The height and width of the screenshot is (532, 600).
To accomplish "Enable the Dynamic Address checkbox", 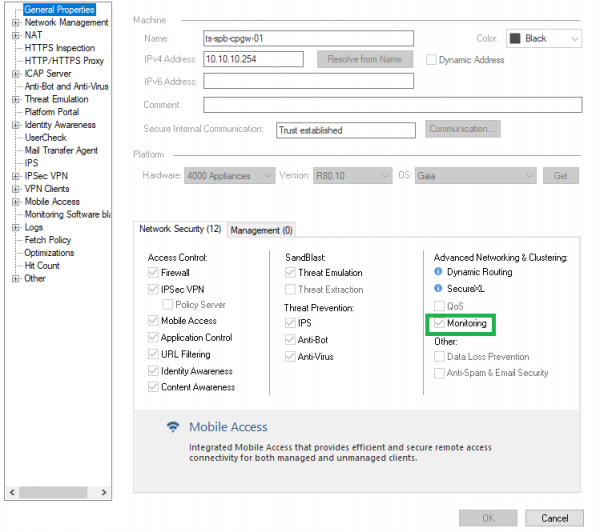I will [431, 60].
